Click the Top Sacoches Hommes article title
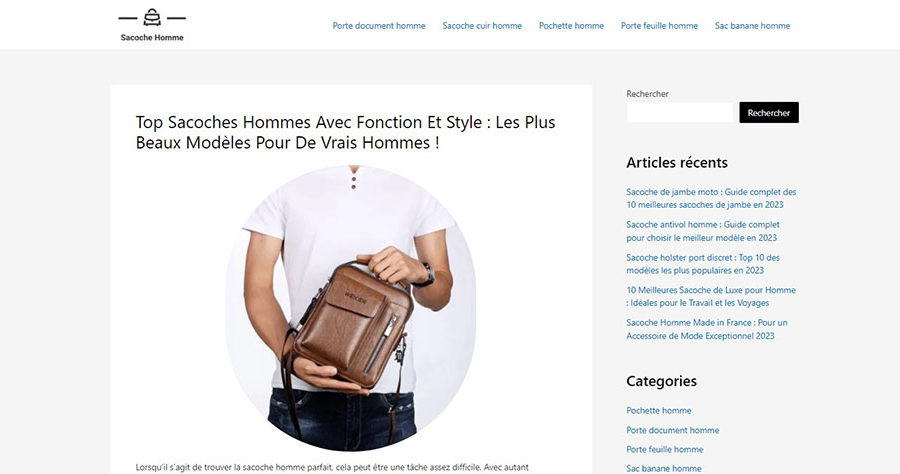900x474 pixels. coord(346,132)
